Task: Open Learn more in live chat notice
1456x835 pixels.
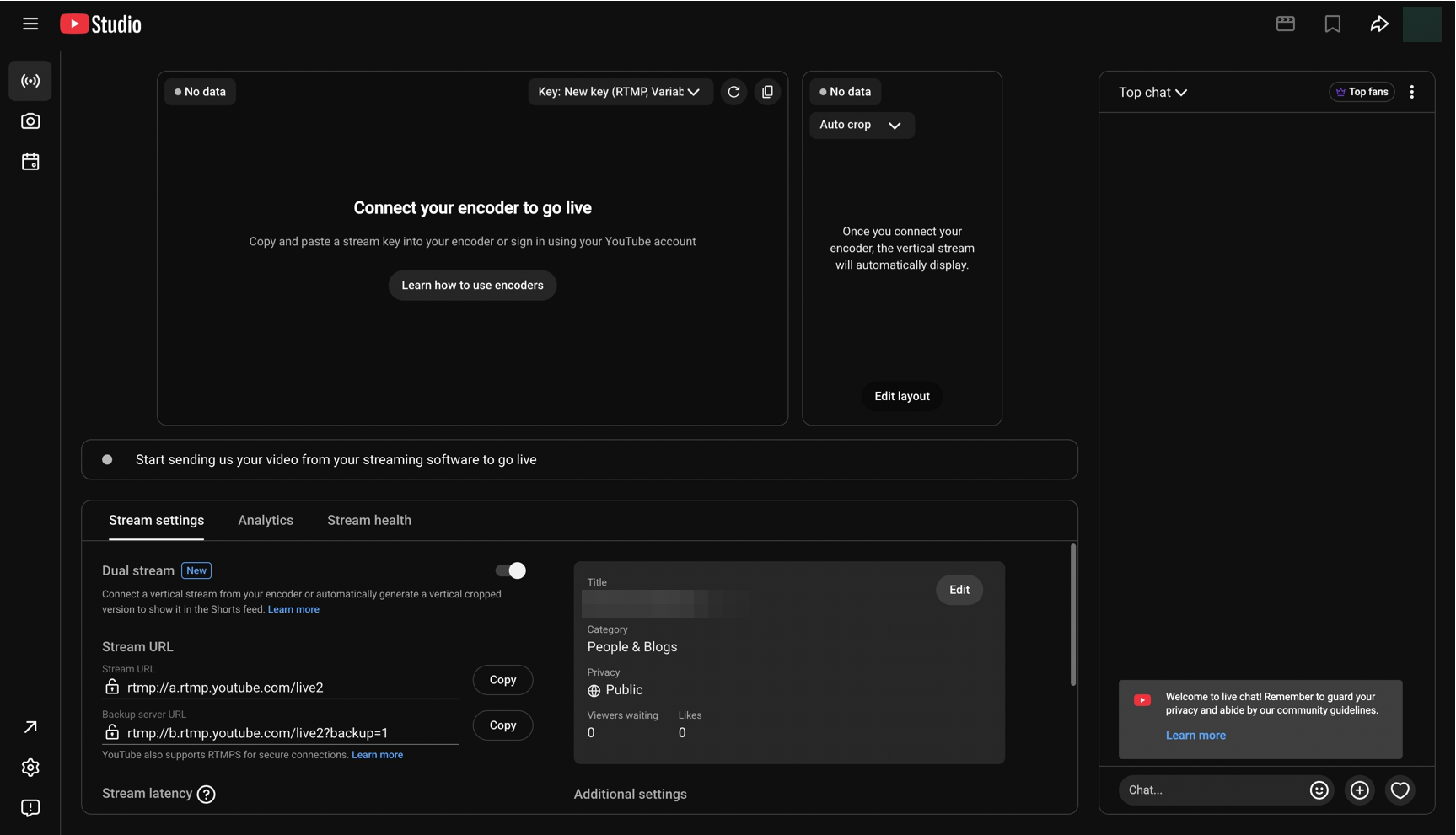Action: 1195,736
